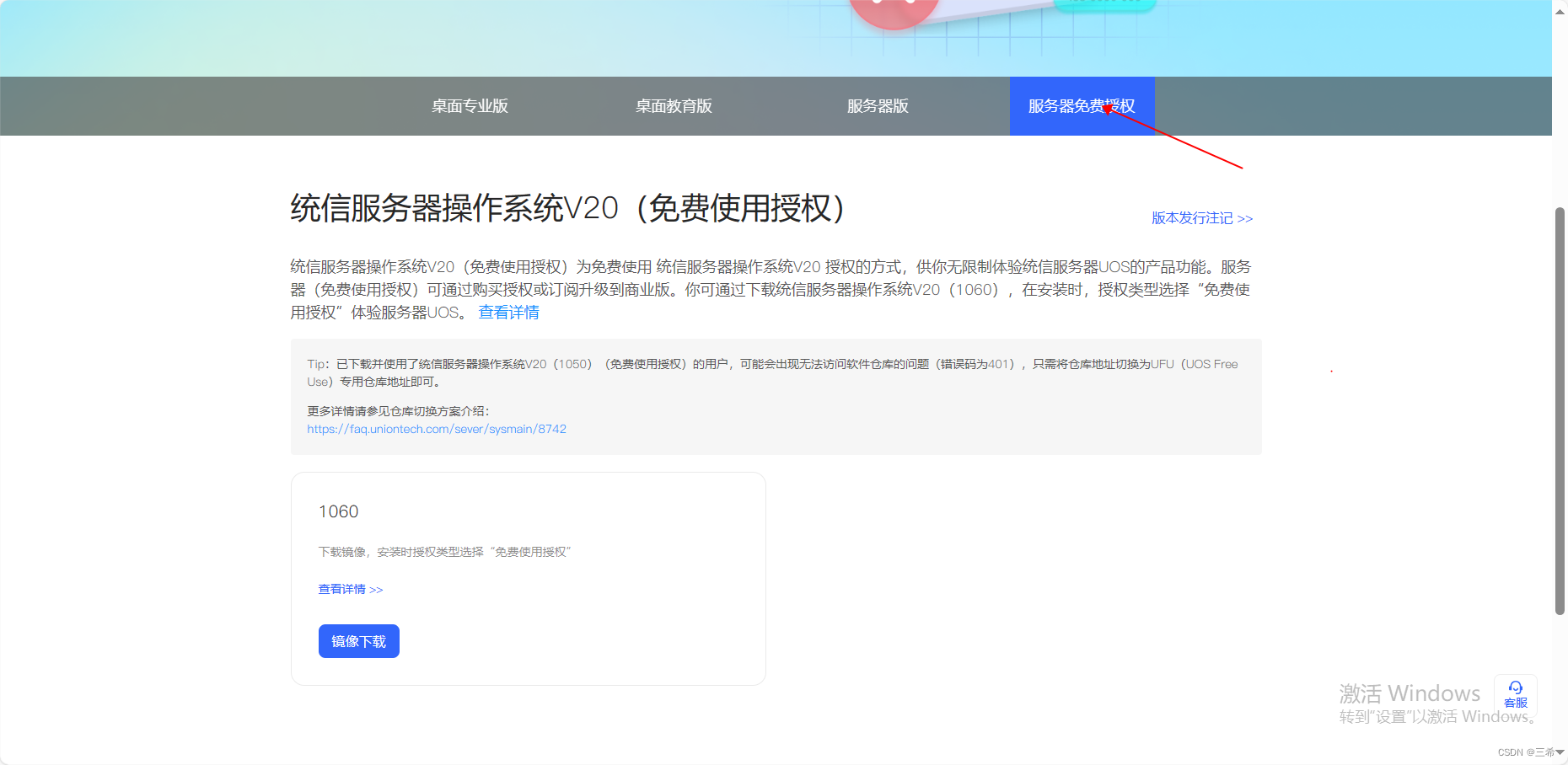Click the page title 统信服务器操作系统V20（免费使用授权）

click(x=567, y=208)
